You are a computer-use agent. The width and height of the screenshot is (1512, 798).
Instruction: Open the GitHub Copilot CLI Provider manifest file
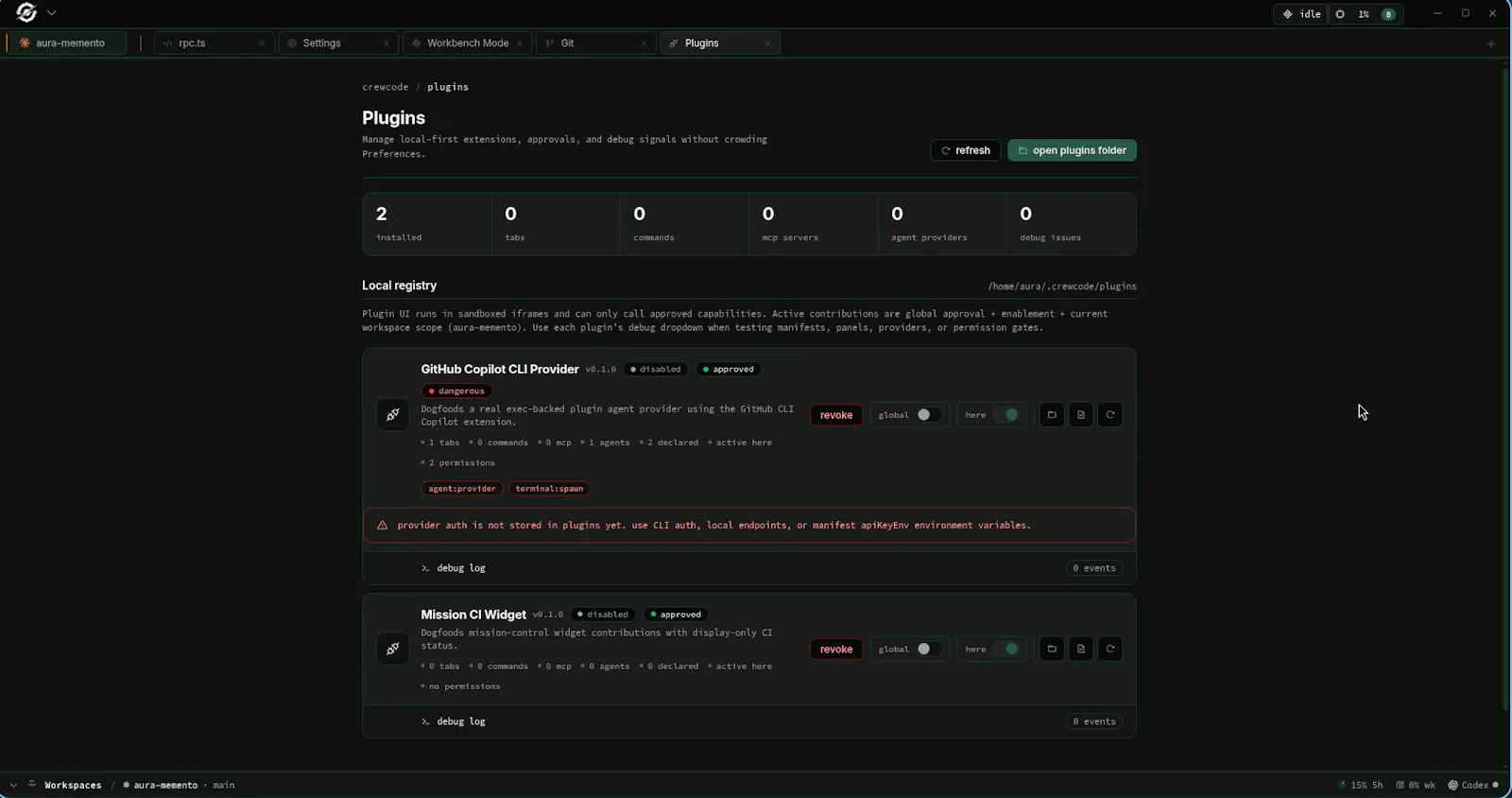(1081, 415)
